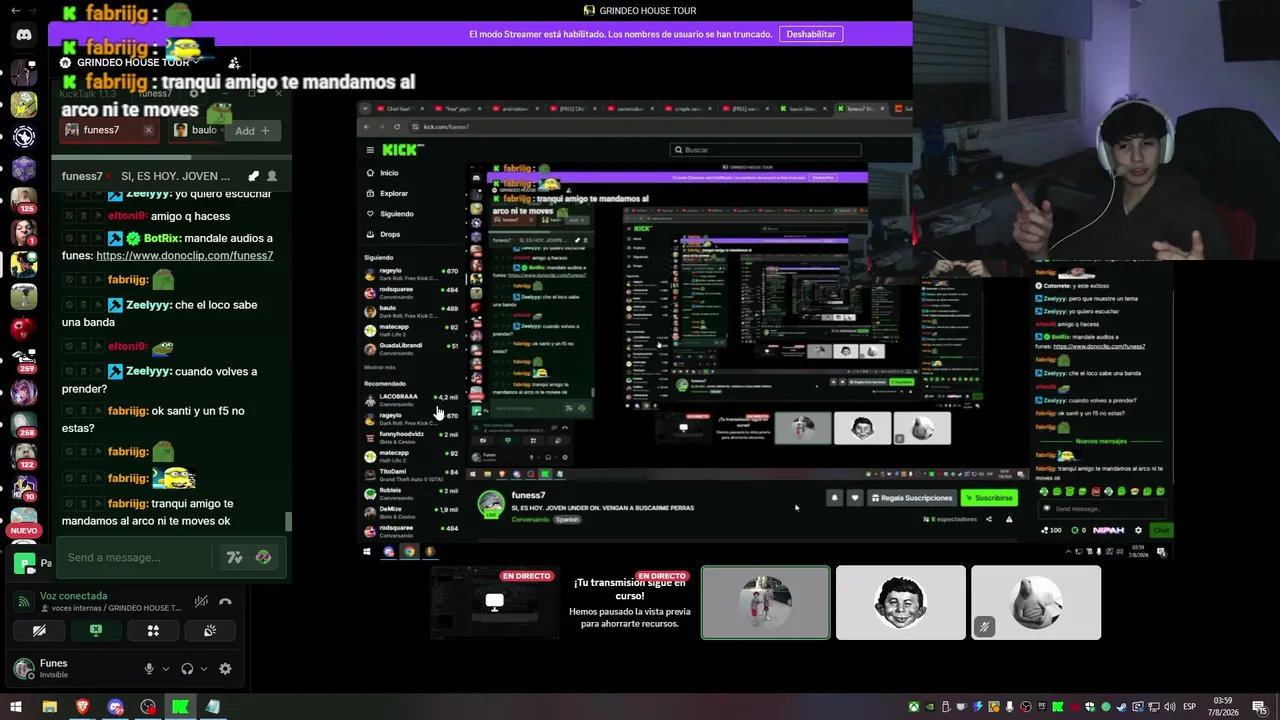Click Kick search box Buscar
The width and height of the screenshot is (1280, 720).
[x=766, y=150]
